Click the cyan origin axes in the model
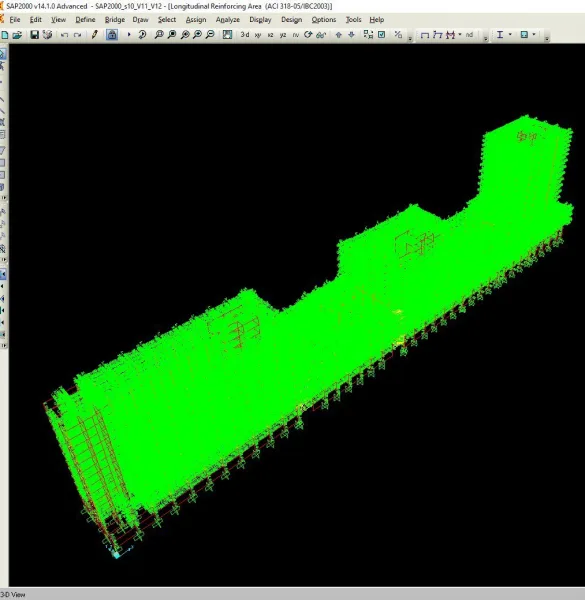585x600 pixels. coord(116,554)
